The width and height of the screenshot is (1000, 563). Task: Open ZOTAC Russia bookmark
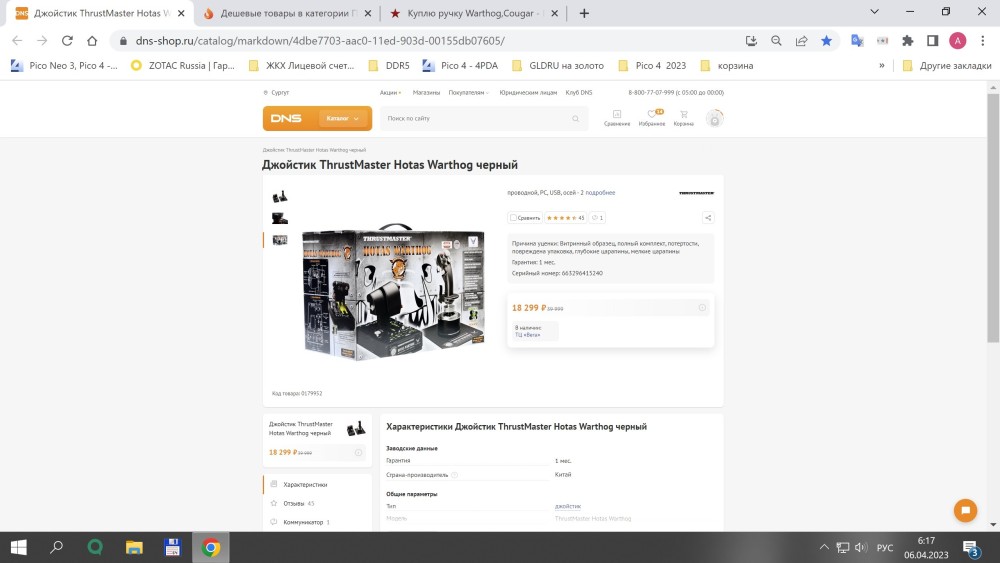click(182, 65)
